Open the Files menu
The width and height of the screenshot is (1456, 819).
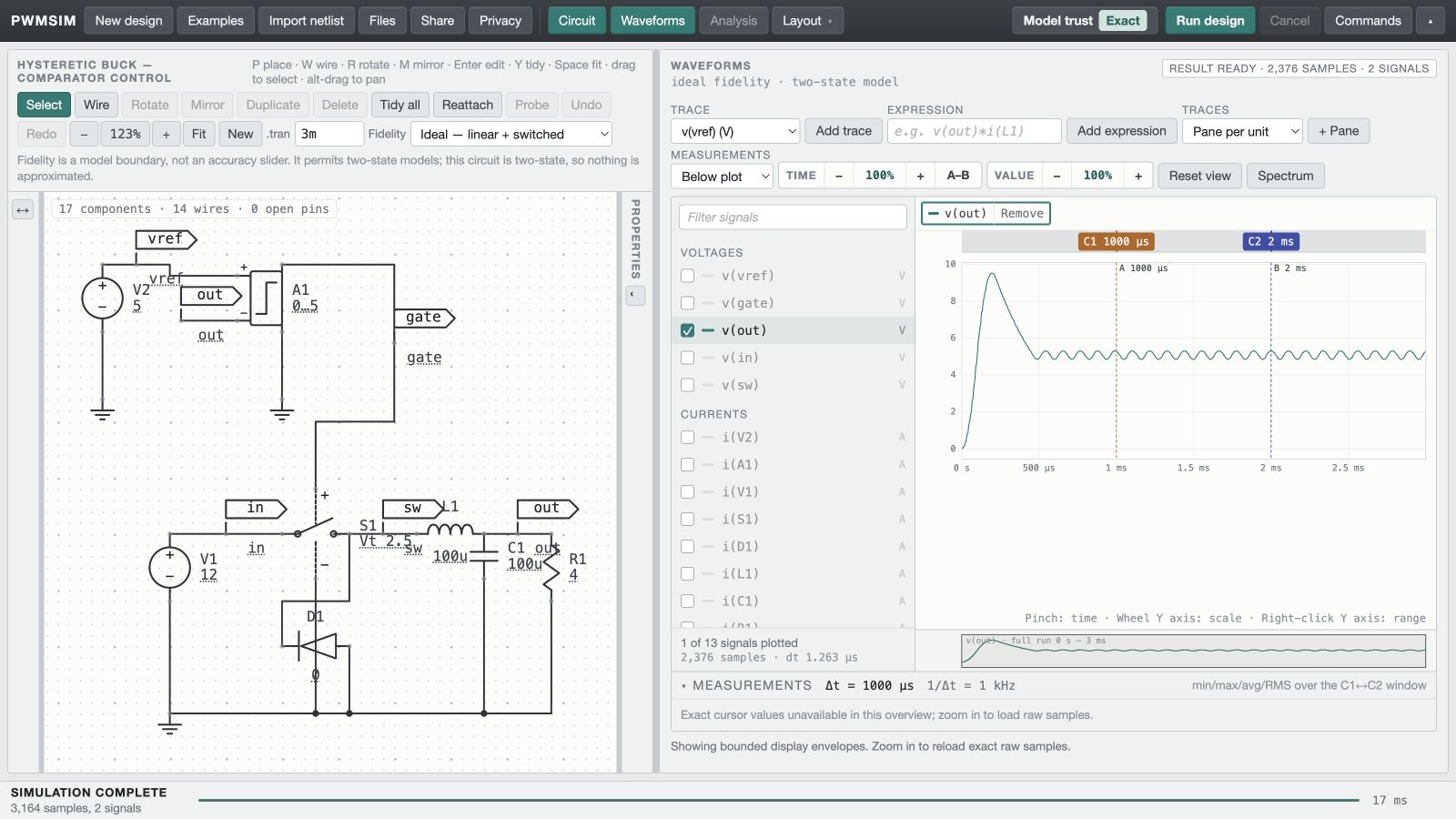[x=382, y=21]
